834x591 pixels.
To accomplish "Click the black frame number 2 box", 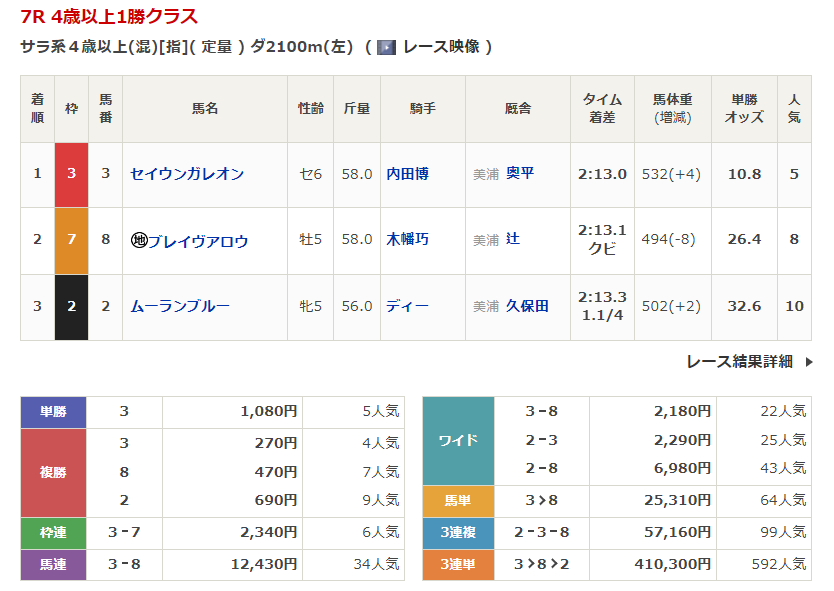I will [71, 306].
